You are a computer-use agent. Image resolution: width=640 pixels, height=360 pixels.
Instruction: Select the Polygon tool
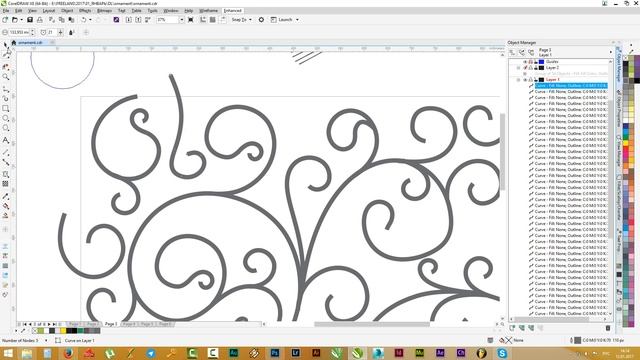6,128
